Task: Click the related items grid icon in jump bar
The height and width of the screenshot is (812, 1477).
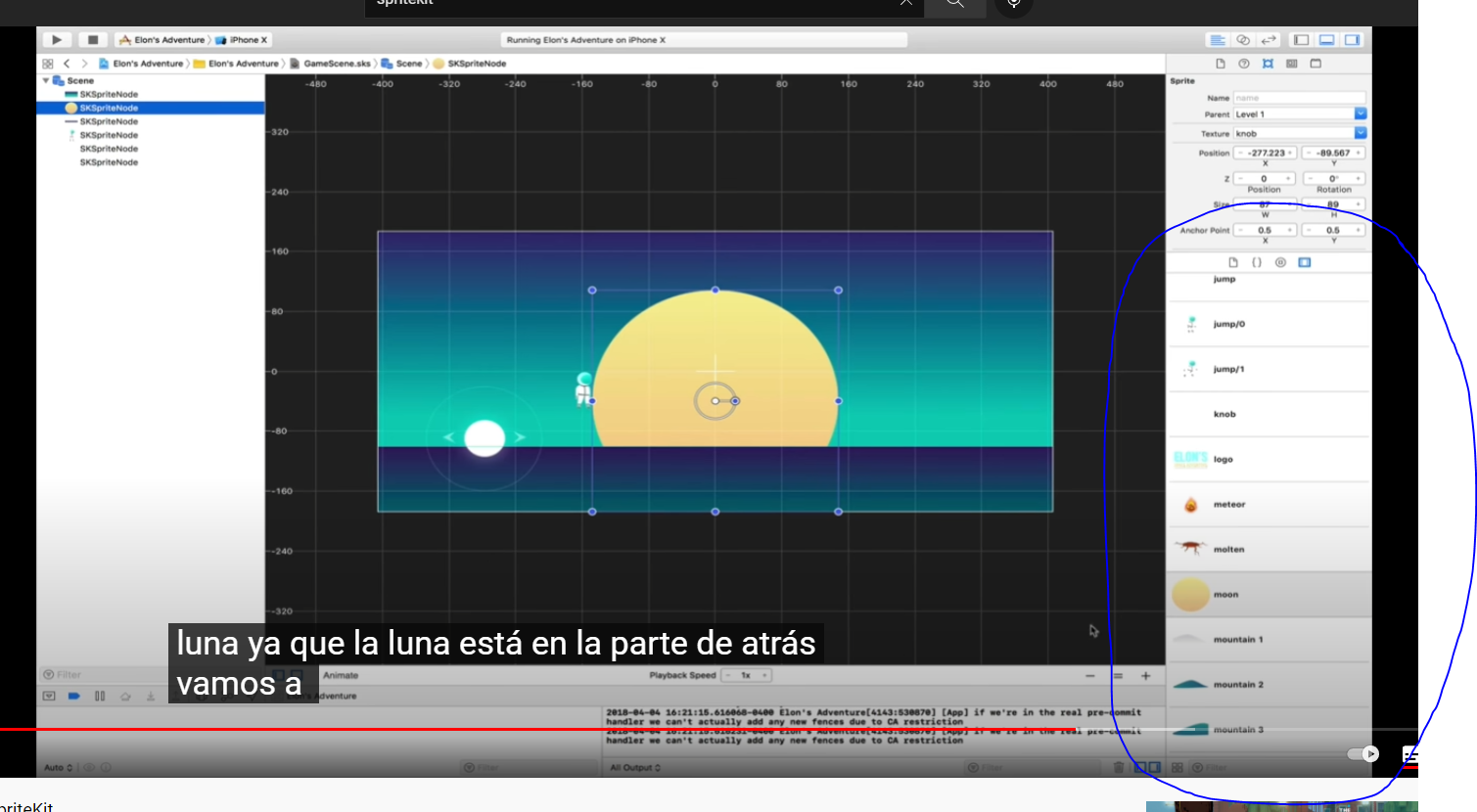Action: pos(47,64)
